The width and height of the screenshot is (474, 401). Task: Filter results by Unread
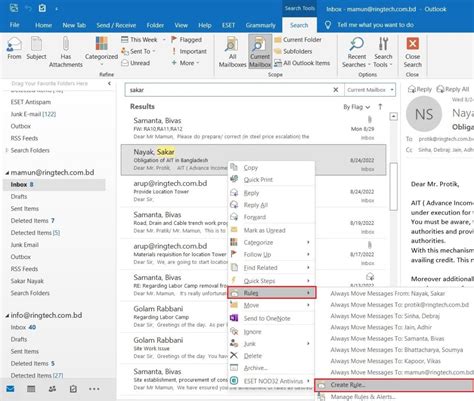[x=135, y=63]
